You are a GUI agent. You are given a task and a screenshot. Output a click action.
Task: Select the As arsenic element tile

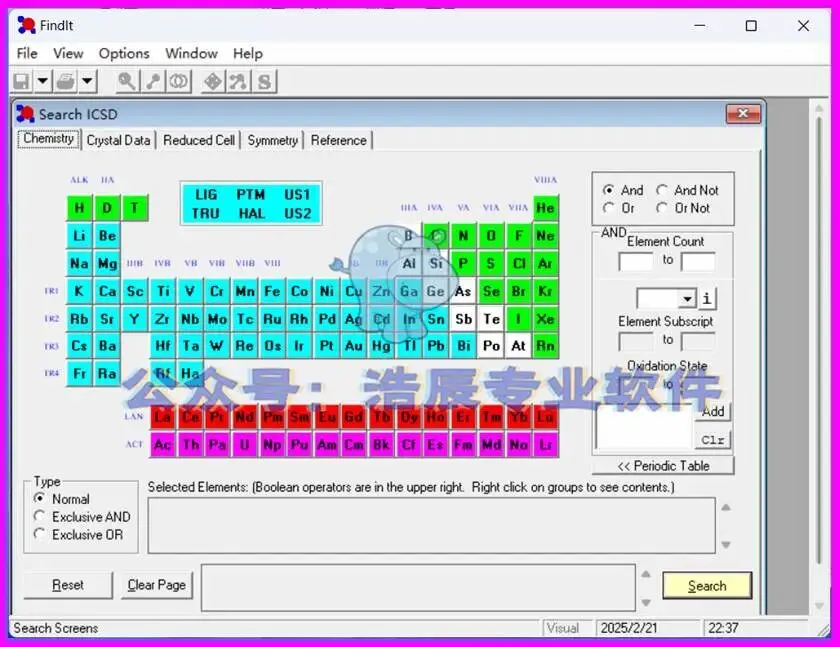(x=463, y=291)
